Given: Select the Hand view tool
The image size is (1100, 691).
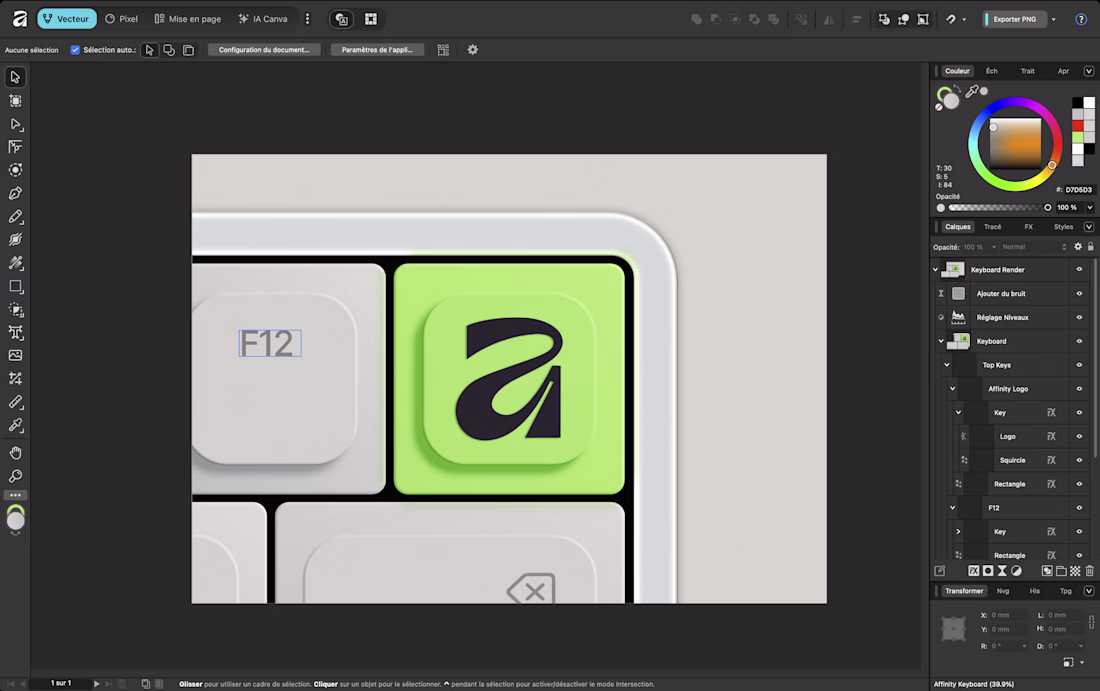Looking at the screenshot, I should [x=15, y=452].
